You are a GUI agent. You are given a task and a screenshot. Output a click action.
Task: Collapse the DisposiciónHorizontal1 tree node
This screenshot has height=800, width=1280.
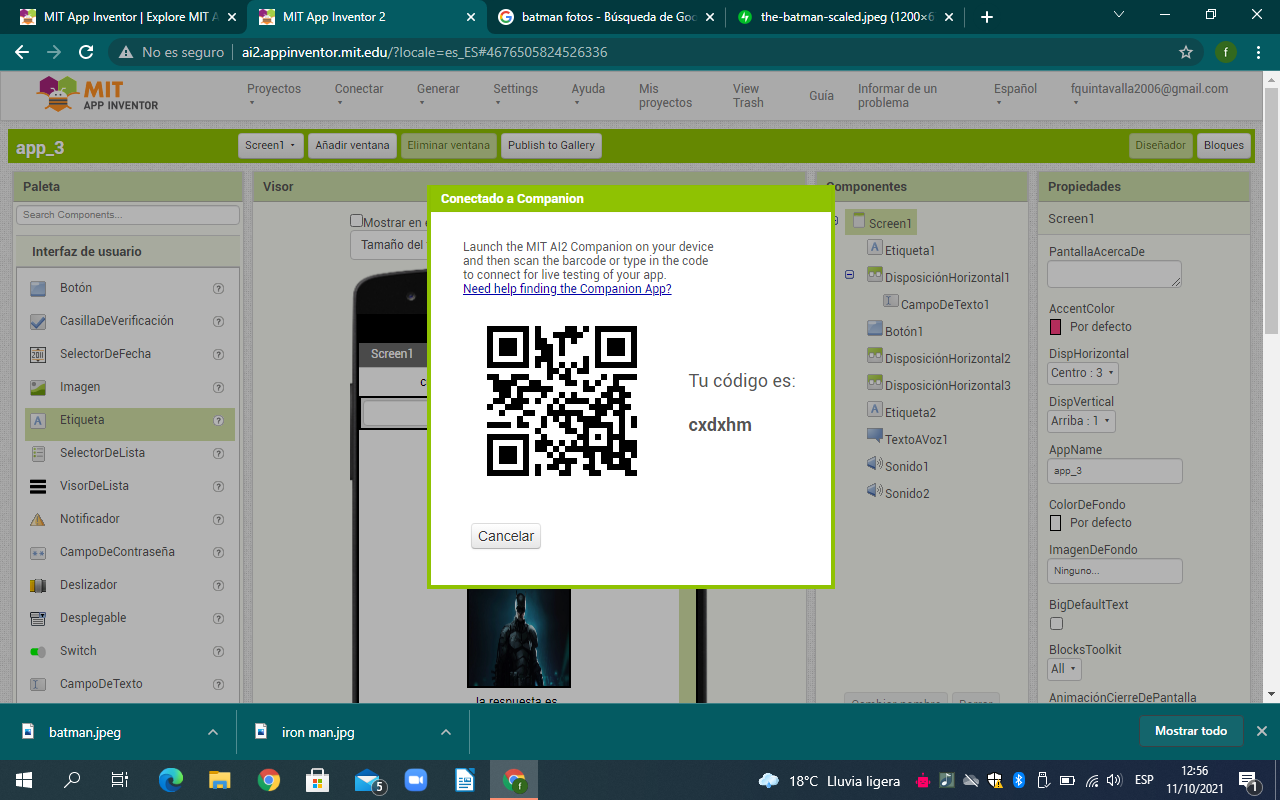pyautogui.click(x=849, y=275)
